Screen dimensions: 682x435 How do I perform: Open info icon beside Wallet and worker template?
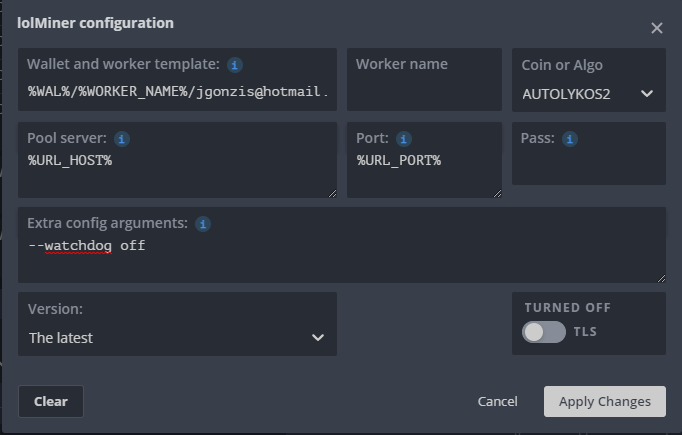click(234, 65)
